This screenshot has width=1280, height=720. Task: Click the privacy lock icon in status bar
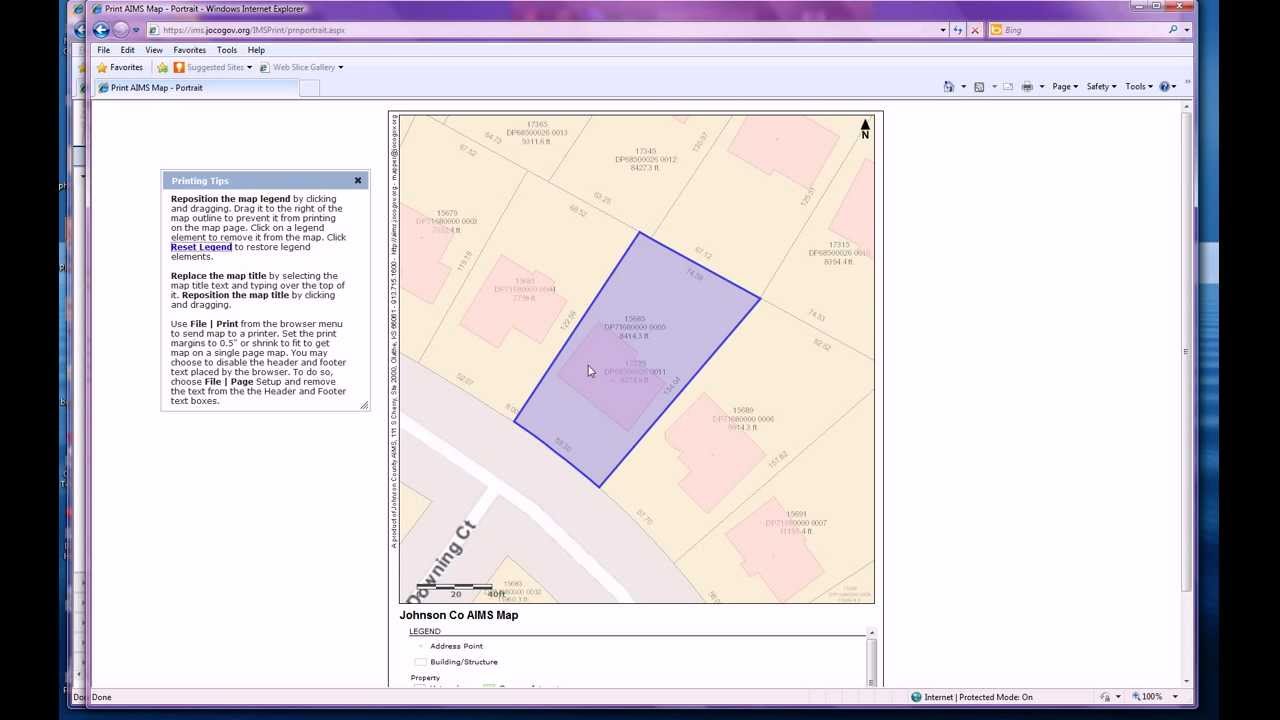[x=1106, y=697]
